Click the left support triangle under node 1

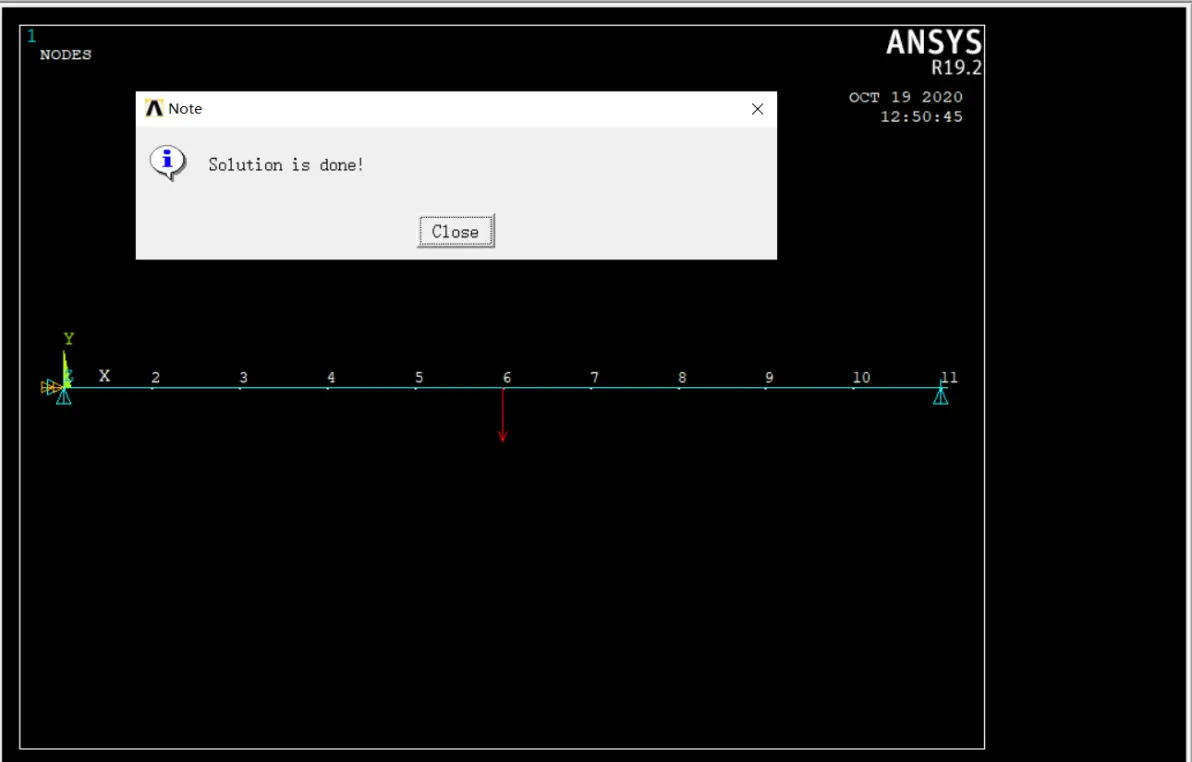pyautogui.click(x=64, y=396)
